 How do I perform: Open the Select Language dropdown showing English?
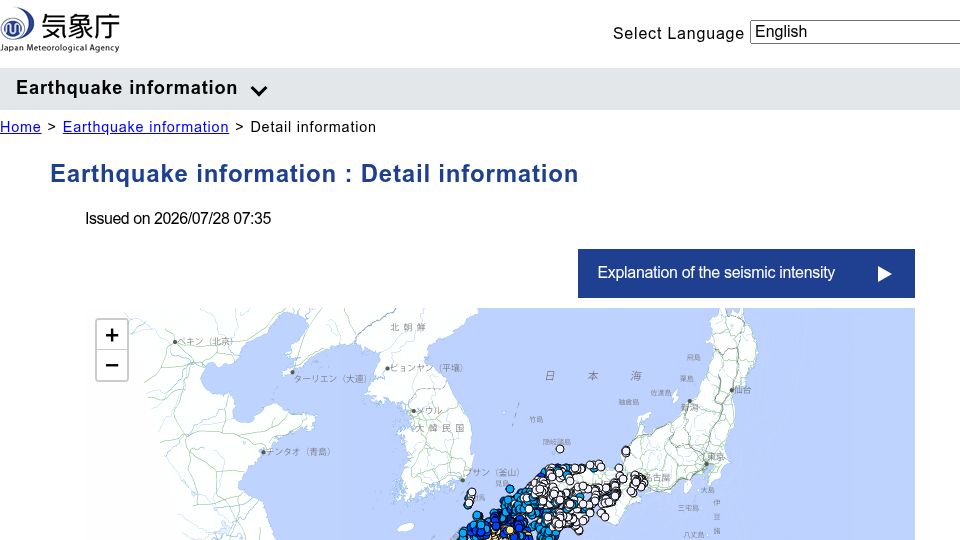point(855,32)
